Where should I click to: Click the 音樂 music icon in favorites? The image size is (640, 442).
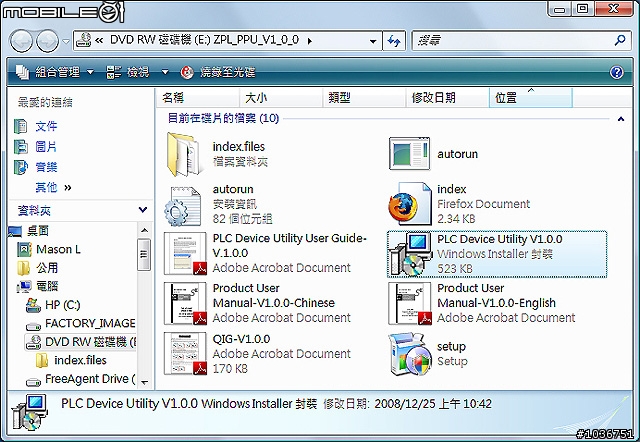20,167
